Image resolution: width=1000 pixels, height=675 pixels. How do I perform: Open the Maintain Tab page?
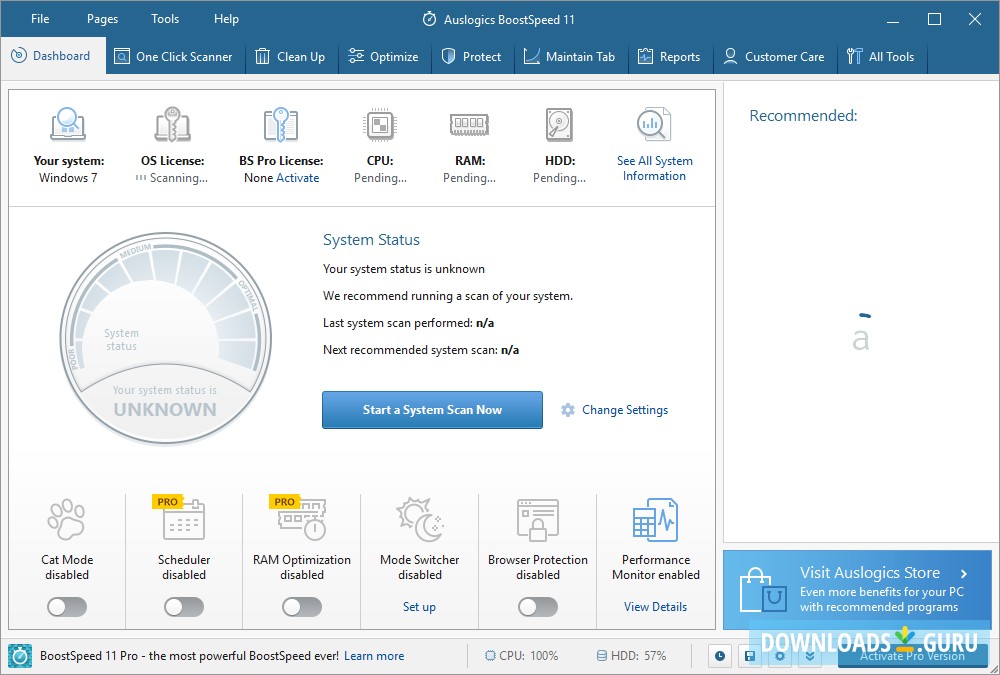(x=571, y=56)
